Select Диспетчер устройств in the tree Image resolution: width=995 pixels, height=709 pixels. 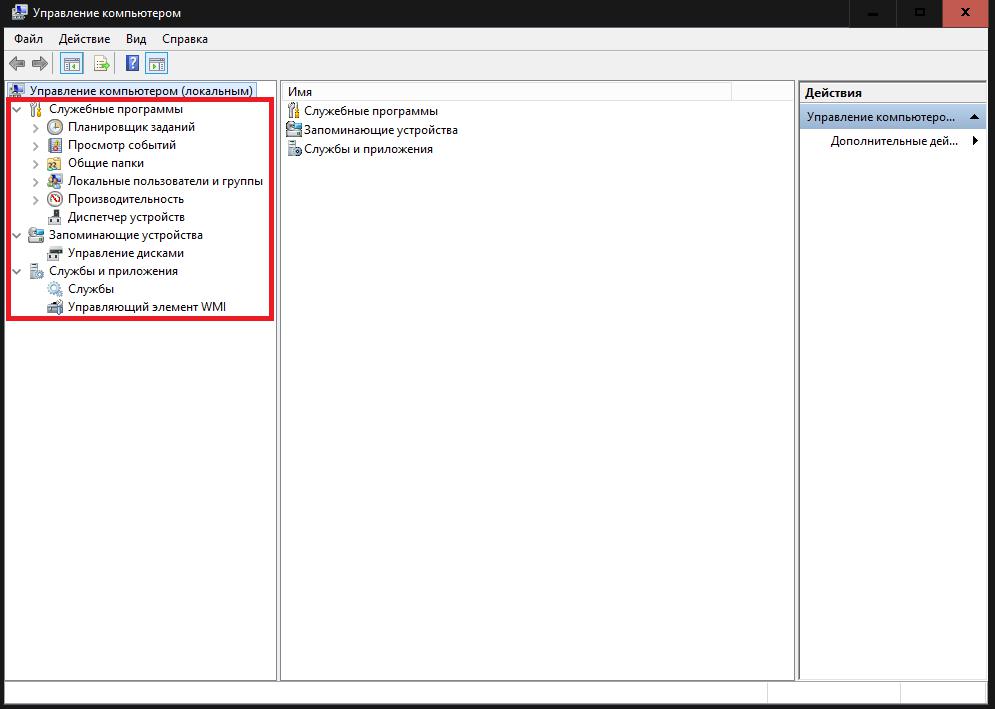pyautogui.click(x=125, y=217)
